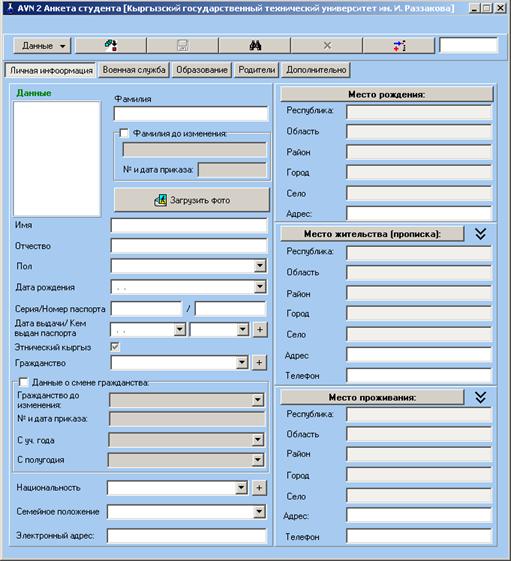Click Адрес field under Место проживания

pos(419,516)
